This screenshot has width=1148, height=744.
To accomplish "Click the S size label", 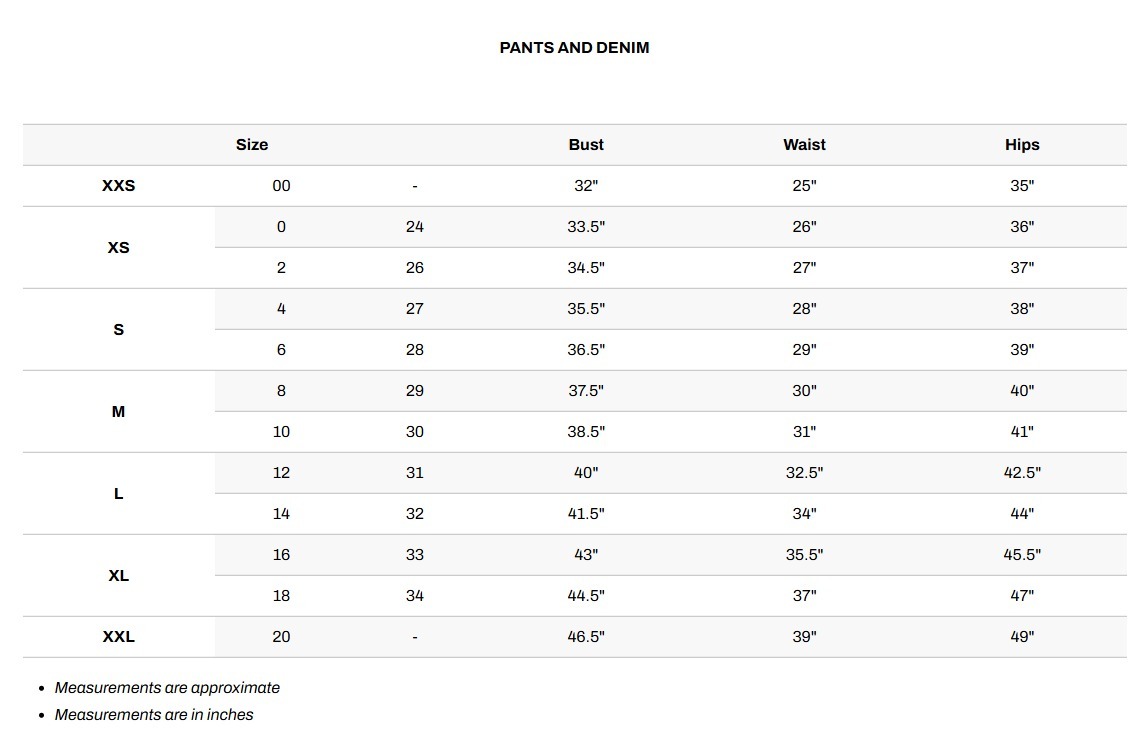I will (119, 330).
